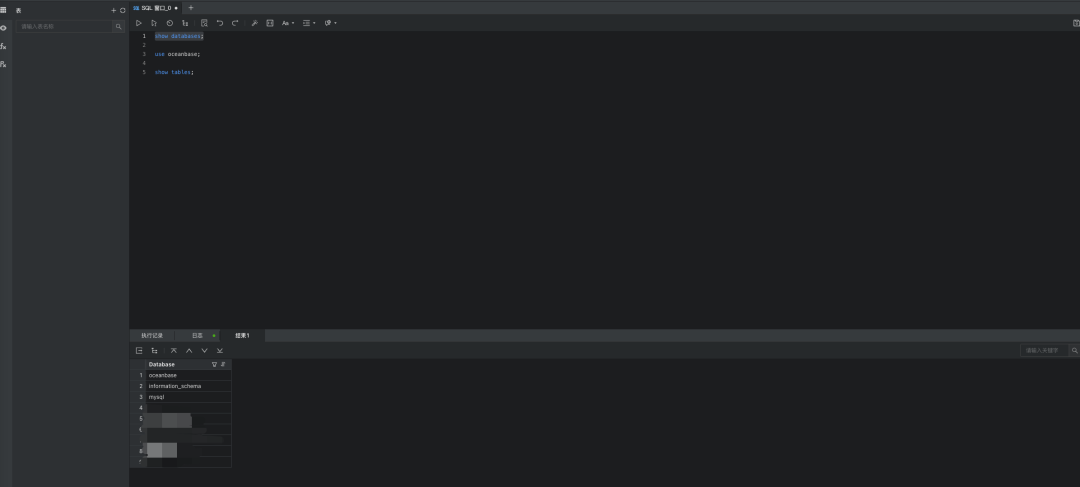1080x487 pixels.
Task: Click the filter icon on Database column
Action: 214,364
